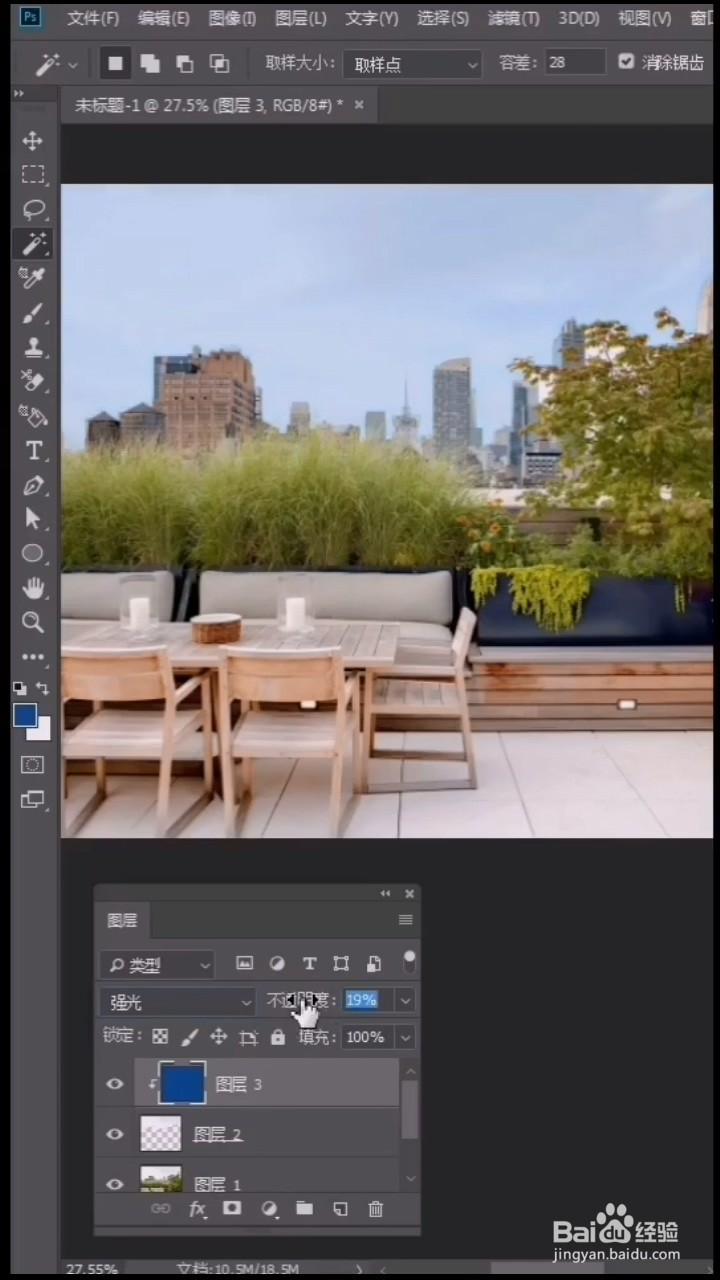Open the 类型 layer filter dropdown
The height and width of the screenshot is (1280, 720).
coord(158,964)
